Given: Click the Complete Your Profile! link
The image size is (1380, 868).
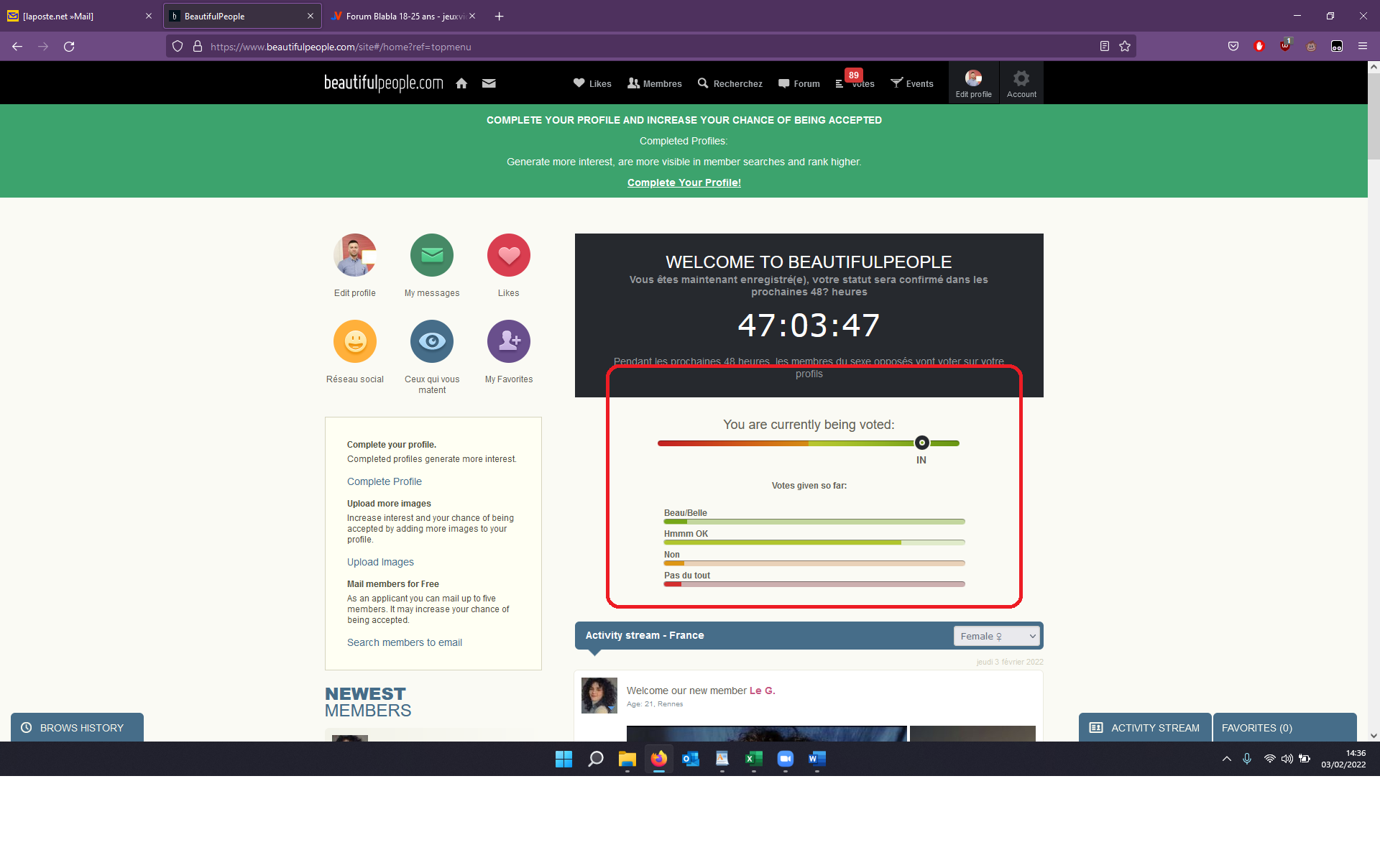Looking at the screenshot, I should [x=684, y=183].
